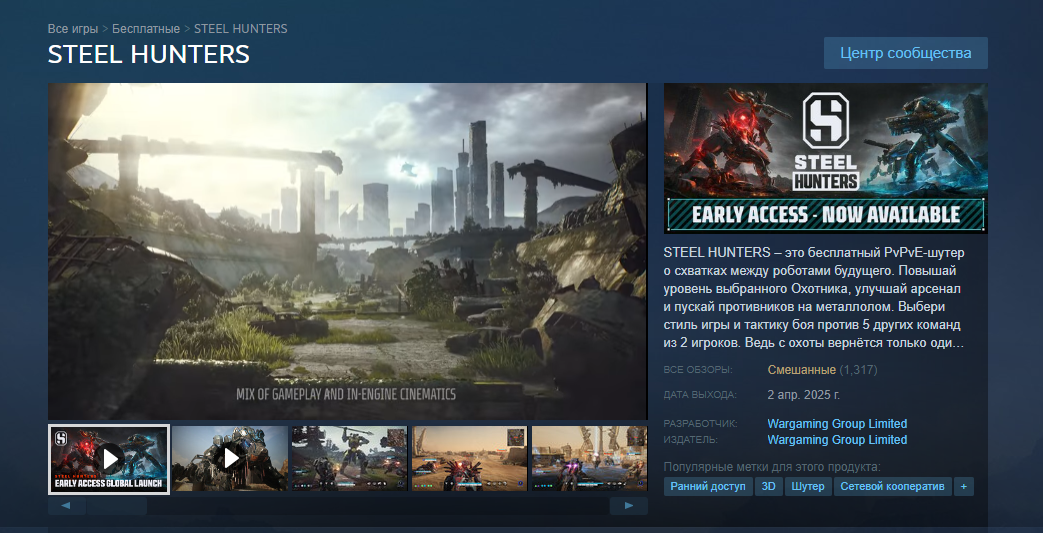Click the main trailer video player
This screenshot has height=533, width=1043.
coord(347,251)
